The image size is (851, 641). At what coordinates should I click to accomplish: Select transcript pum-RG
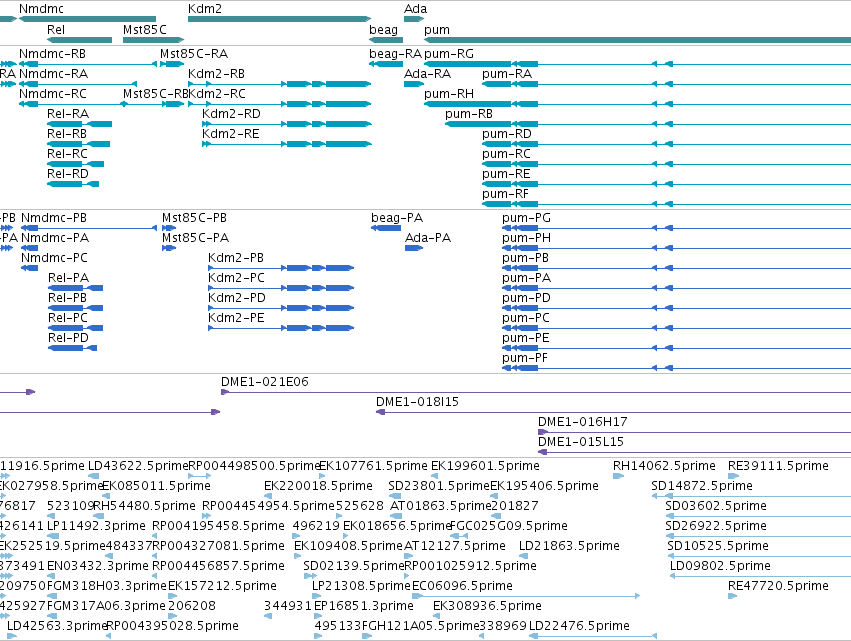(637, 64)
